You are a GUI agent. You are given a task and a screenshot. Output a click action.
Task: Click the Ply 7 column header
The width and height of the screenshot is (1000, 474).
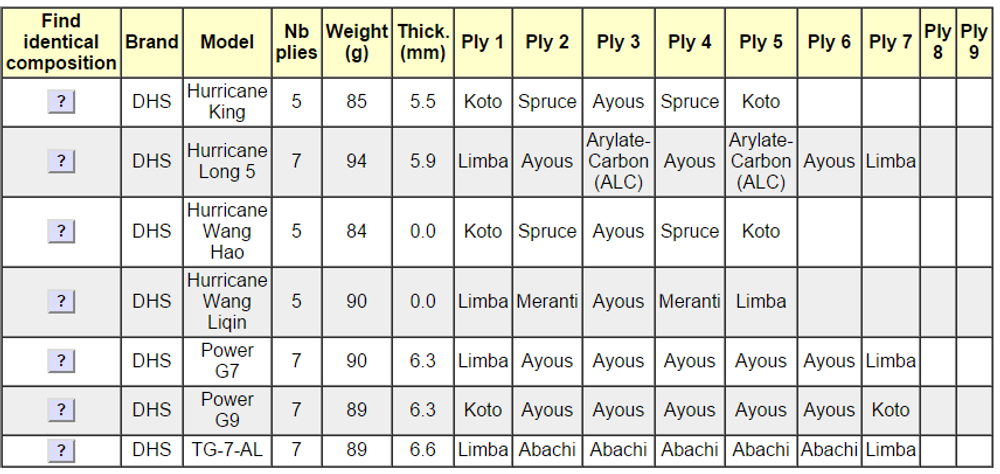point(890,42)
